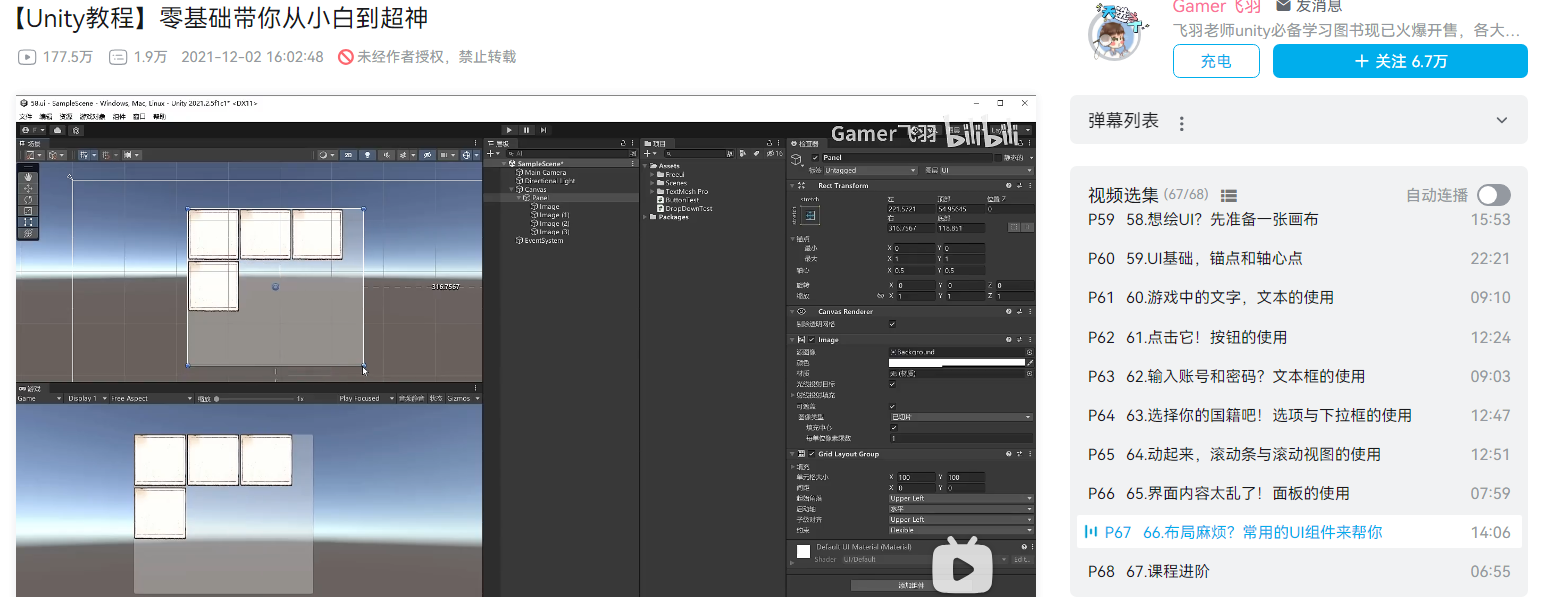The width and height of the screenshot is (1563, 597).
Task: Toggle Raycast Target checkbox under Image
Action: tap(892, 384)
